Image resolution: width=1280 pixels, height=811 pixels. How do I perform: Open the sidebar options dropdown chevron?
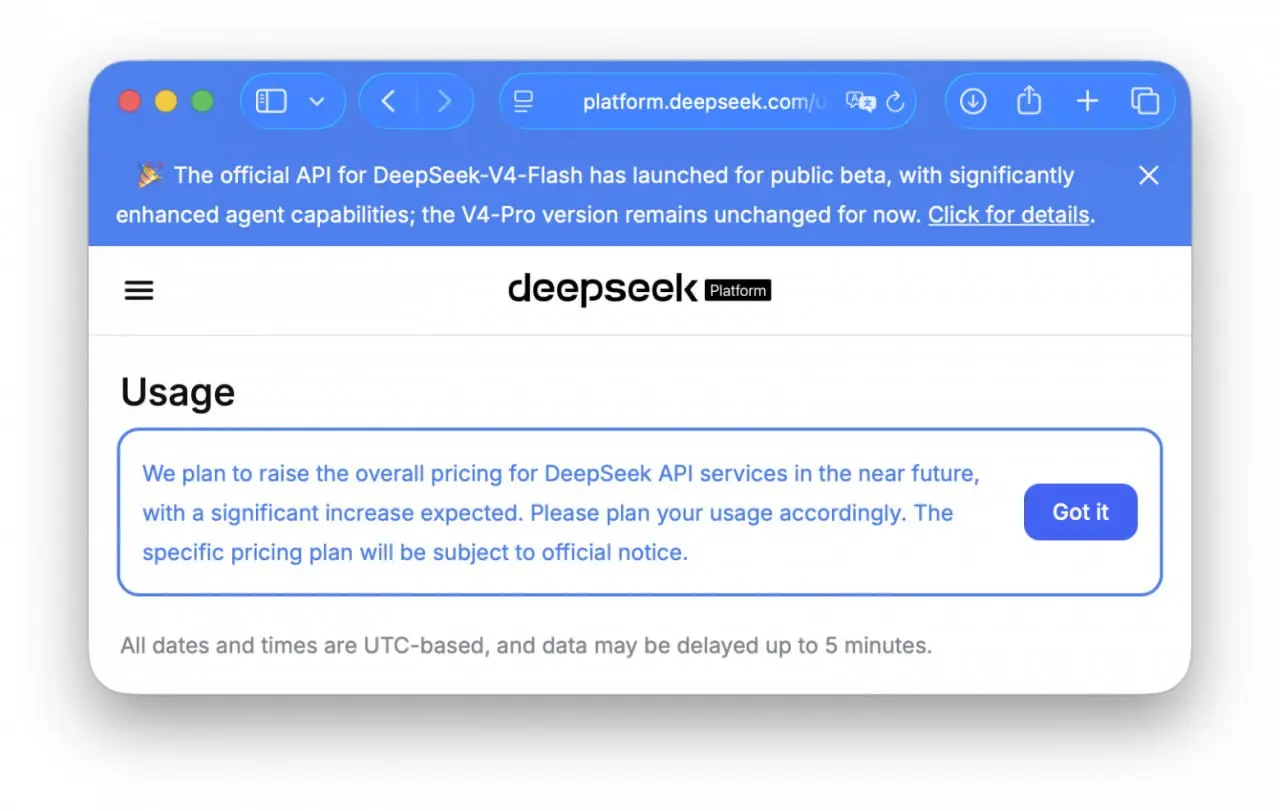tap(317, 101)
